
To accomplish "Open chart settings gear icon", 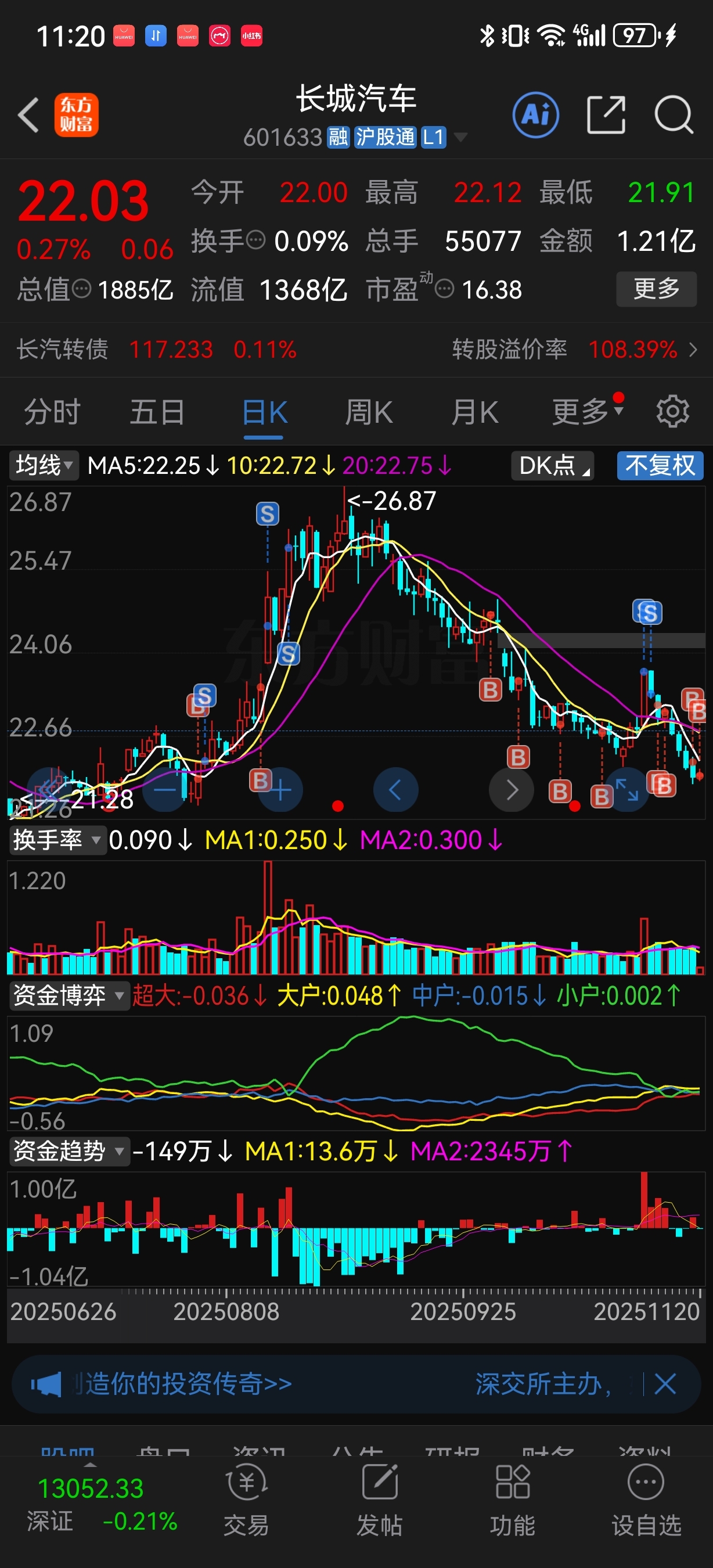I will pyautogui.click(x=673, y=412).
